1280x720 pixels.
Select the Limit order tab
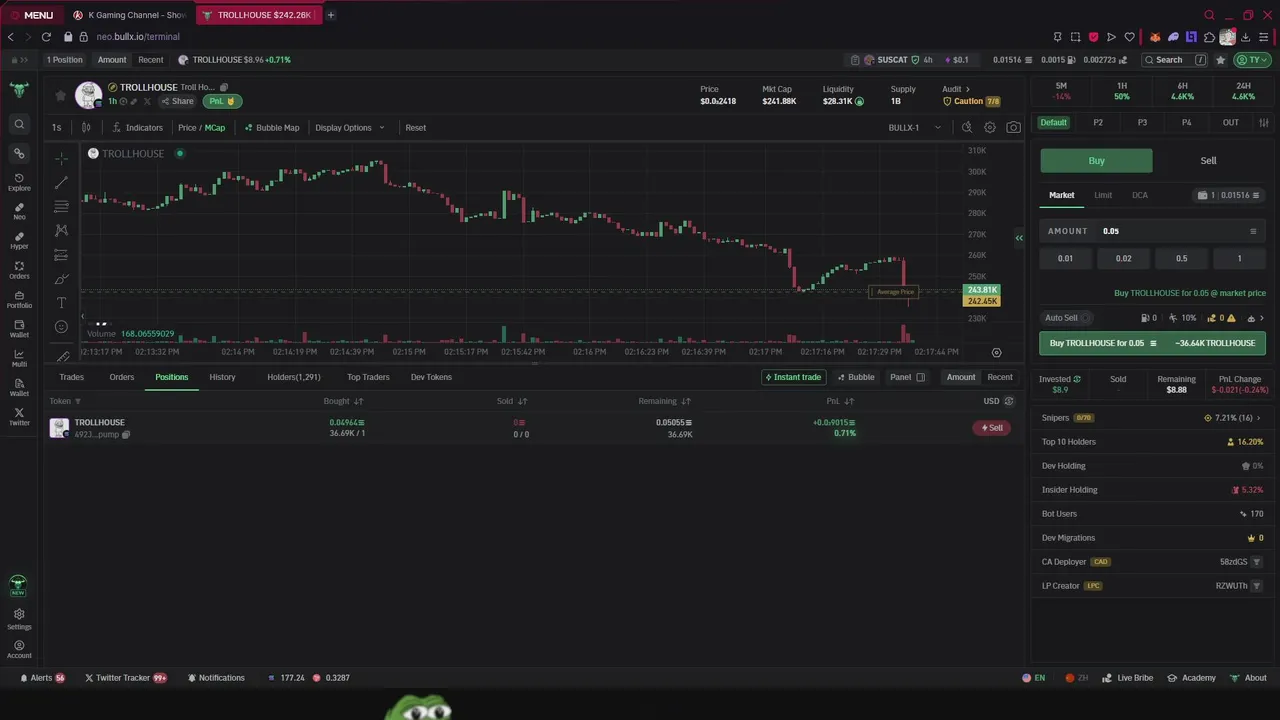coord(1103,195)
